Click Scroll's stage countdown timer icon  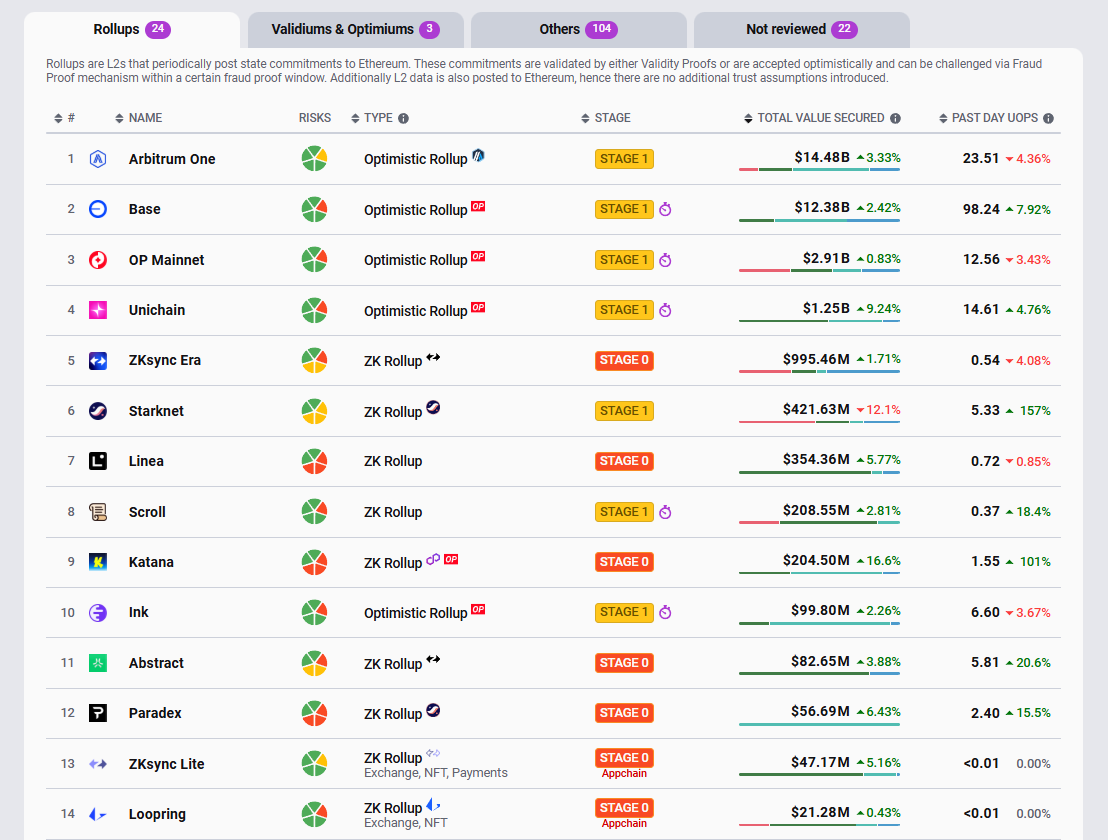pyautogui.click(x=665, y=512)
